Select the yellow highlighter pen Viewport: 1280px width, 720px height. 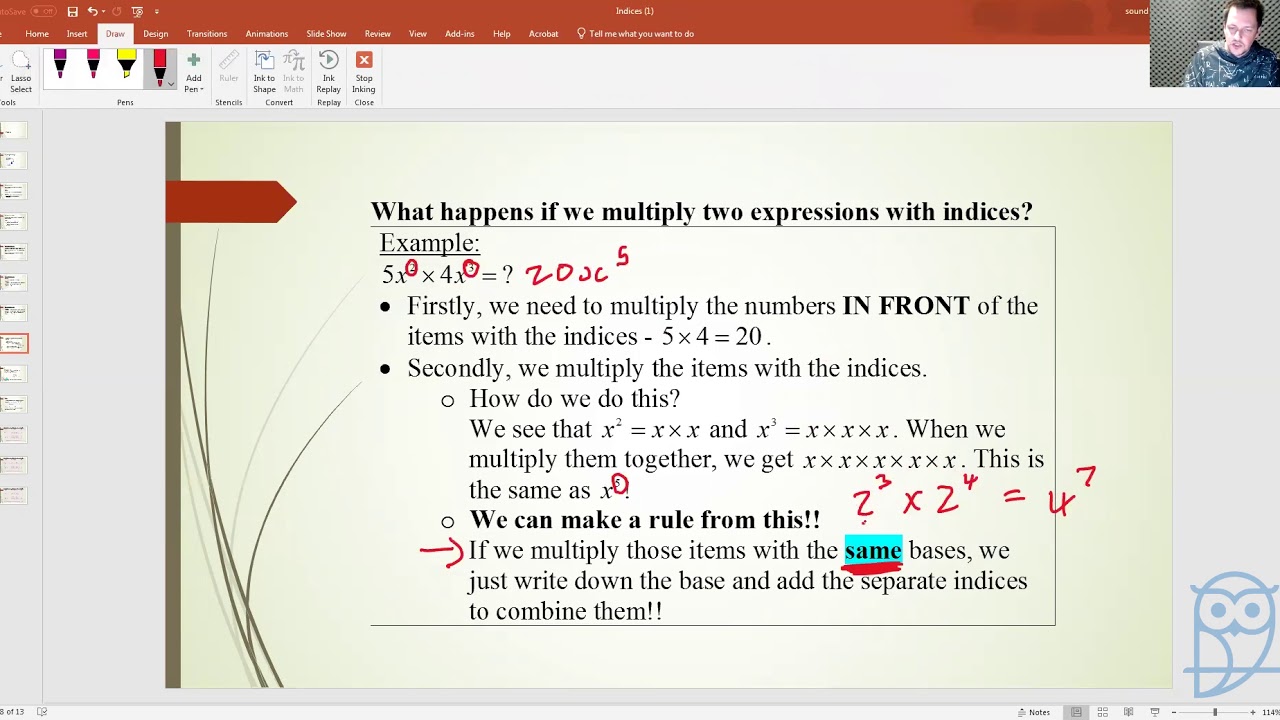[126, 65]
